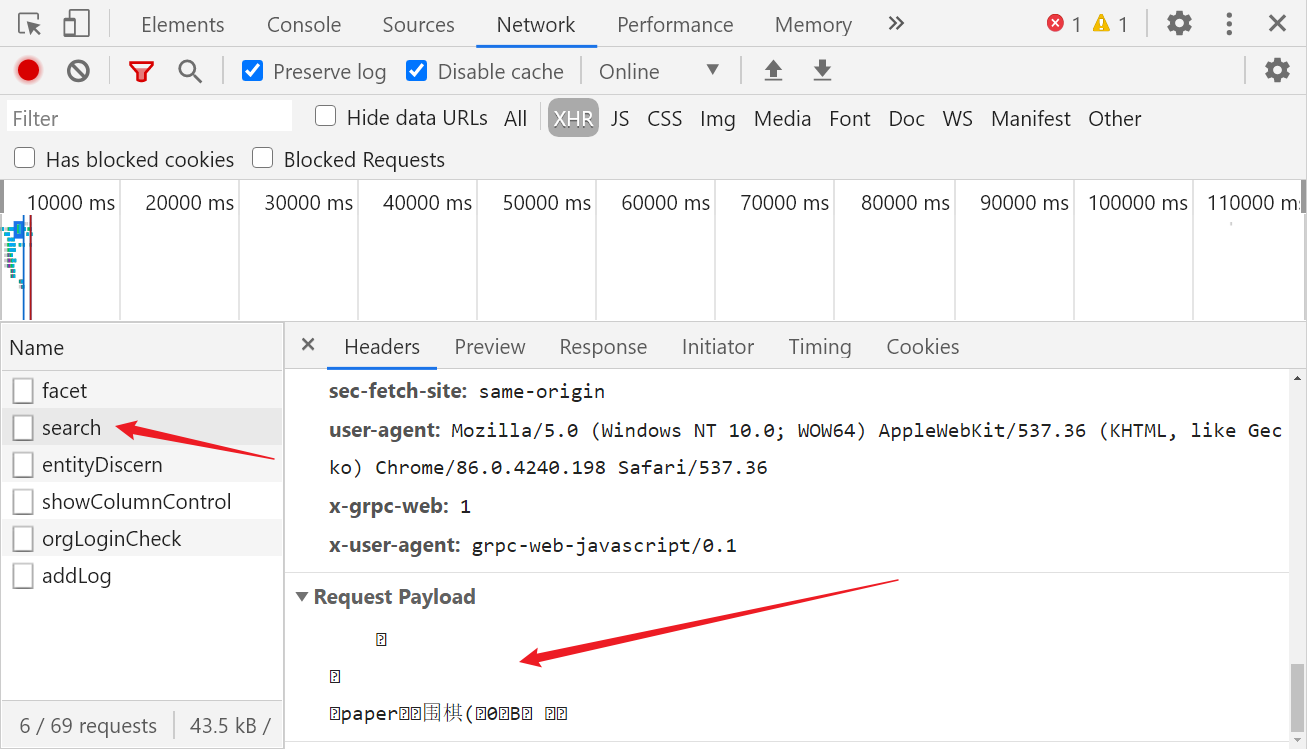Switch to the Console tab
Viewport: 1307px width, 749px height.
304,25
